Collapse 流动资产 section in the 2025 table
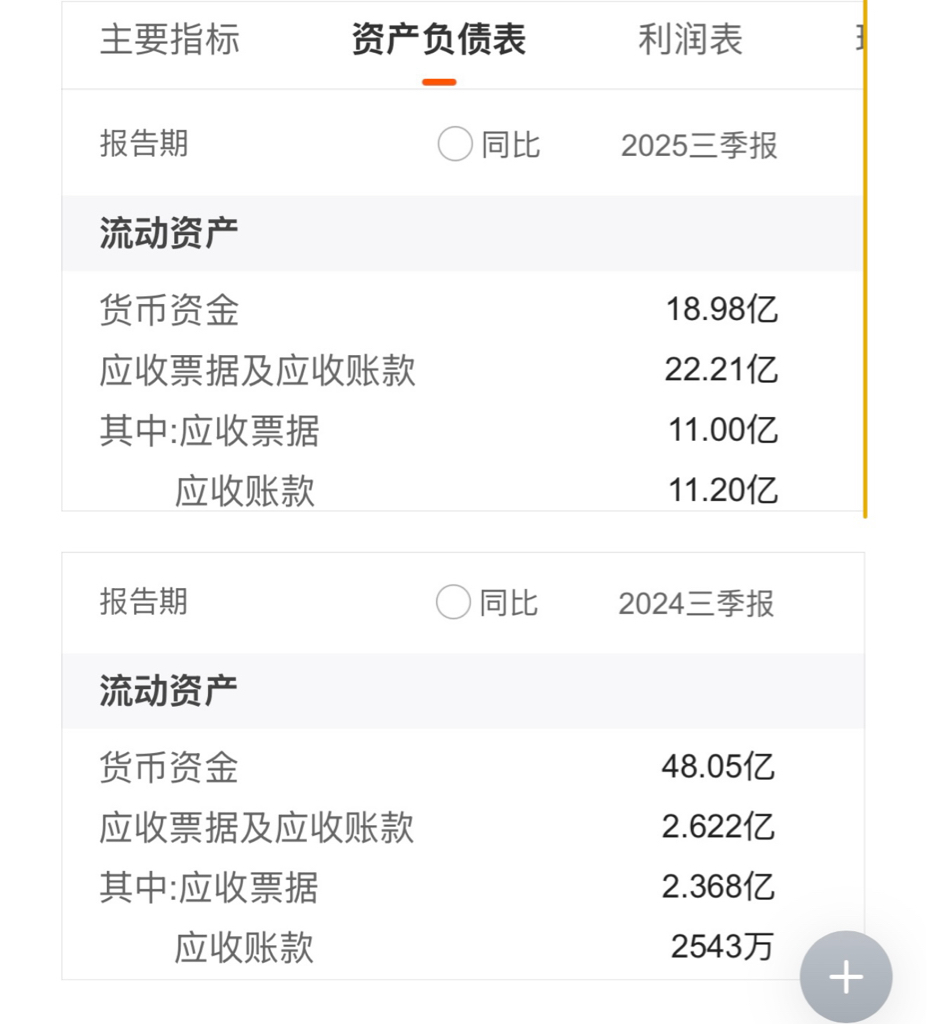The width and height of the screenshot is (927, 1024). [x=168, y=234]
